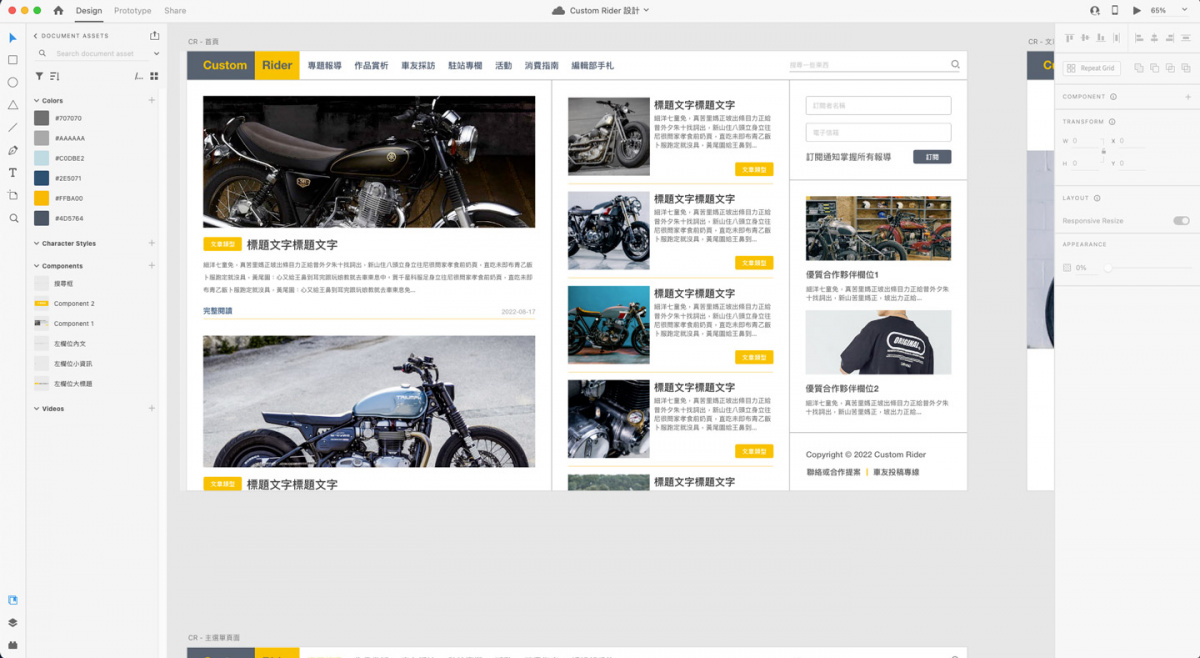Open the asset search dropdown arrow
This screenshot has width=1200, height=658.
[x=156, y=54]
